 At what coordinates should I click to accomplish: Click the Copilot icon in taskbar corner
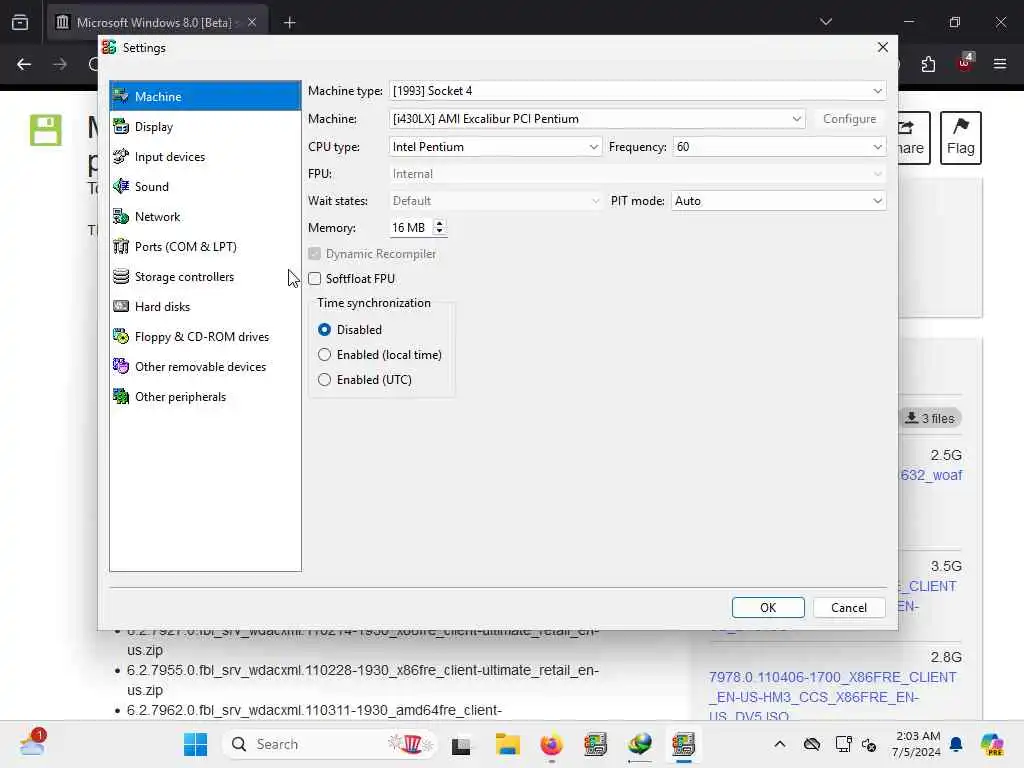pos(992,744)
